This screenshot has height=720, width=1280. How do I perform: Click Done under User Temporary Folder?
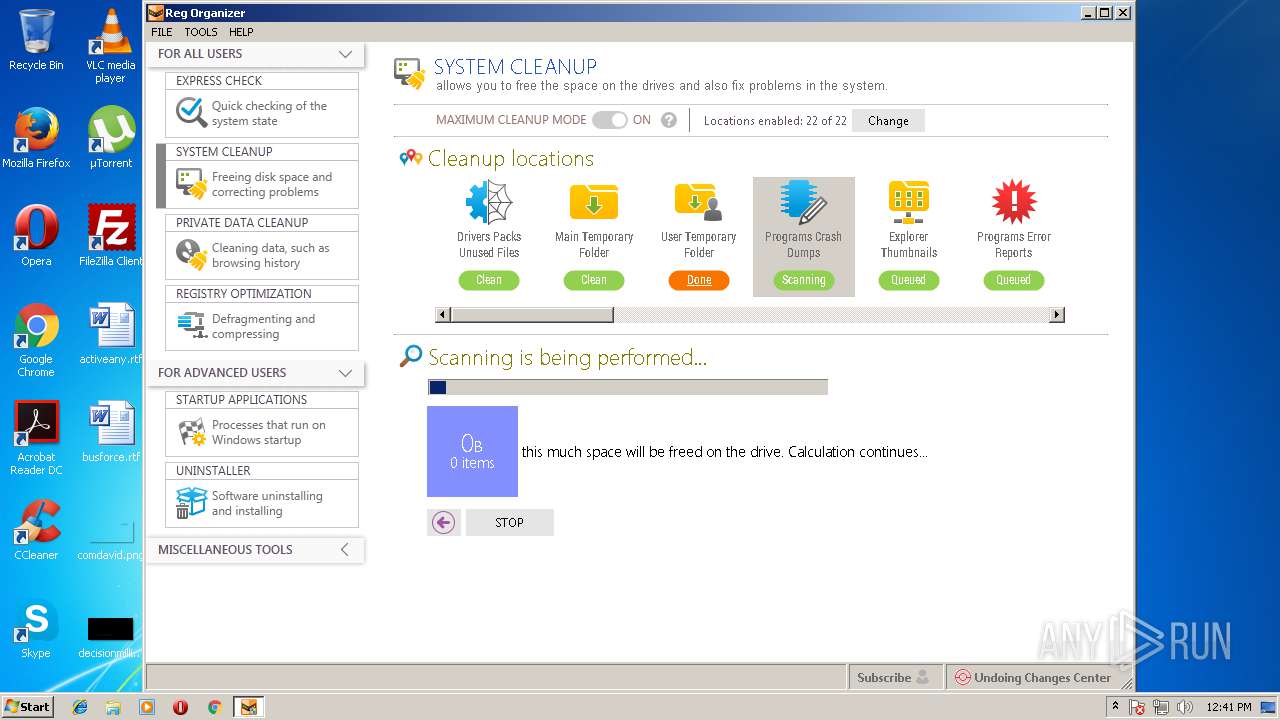699,280
